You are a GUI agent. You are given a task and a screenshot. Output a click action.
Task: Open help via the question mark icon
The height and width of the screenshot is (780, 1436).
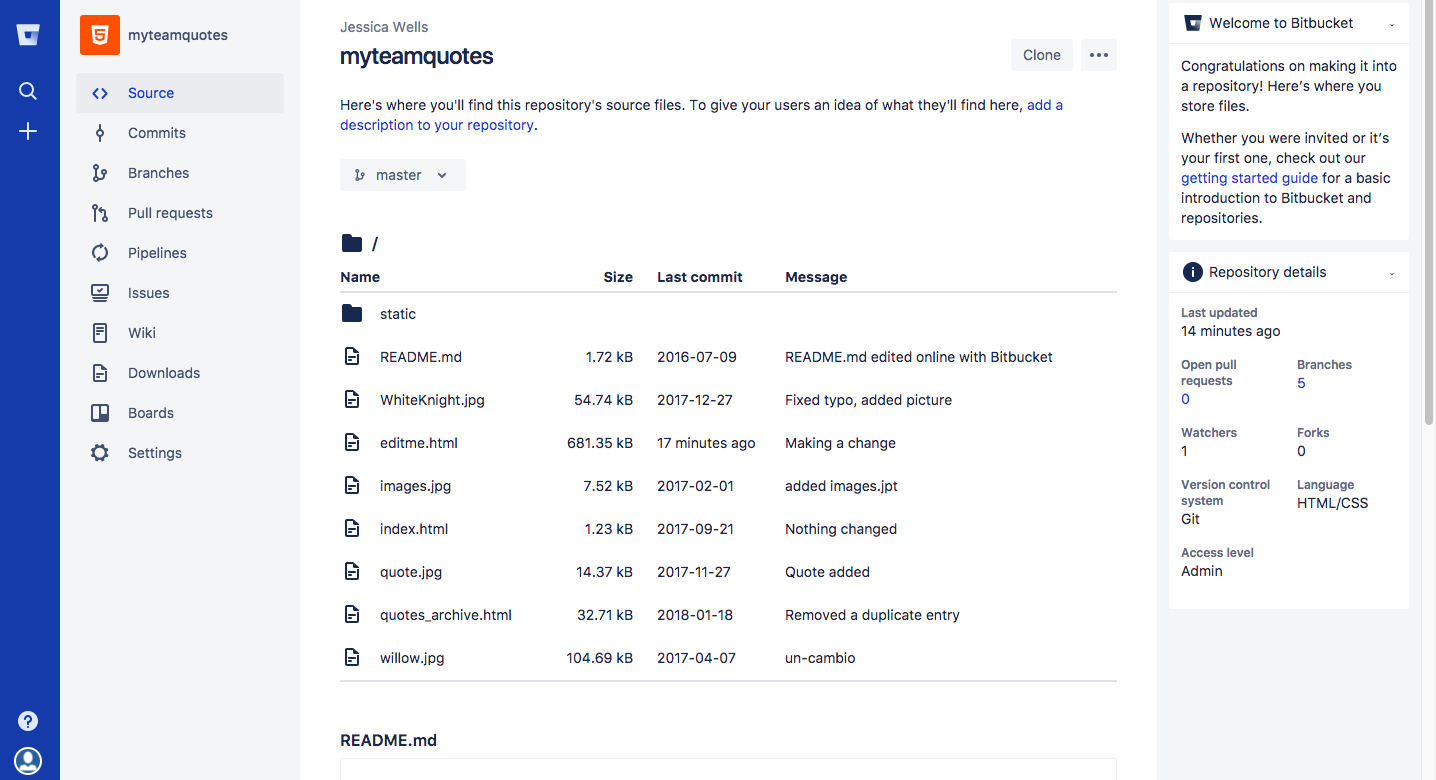(28, 721)
